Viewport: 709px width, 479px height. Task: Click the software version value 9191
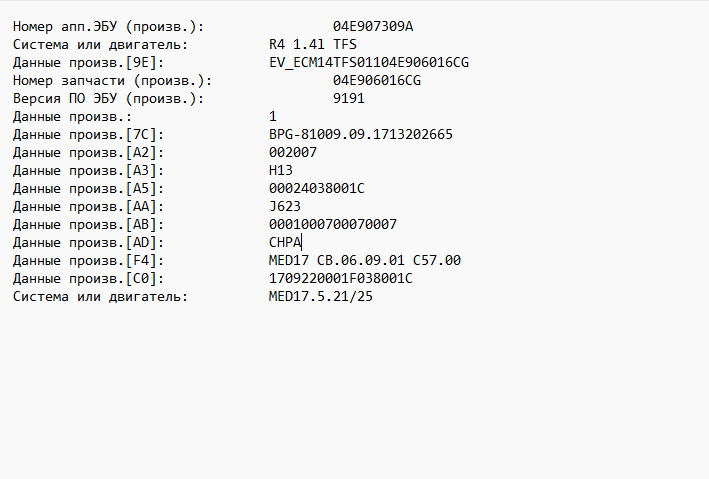click(349, 98)
